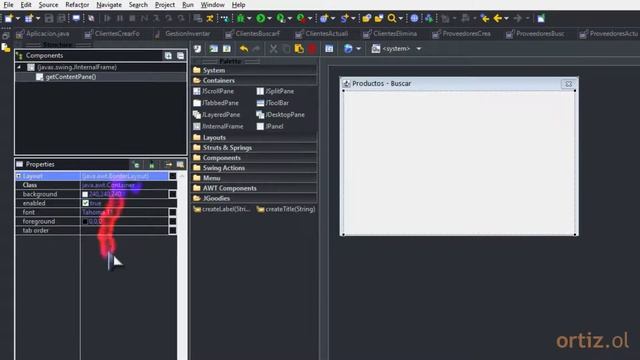
Task: Collapse the Containers palette category
Action: point(254,80)
